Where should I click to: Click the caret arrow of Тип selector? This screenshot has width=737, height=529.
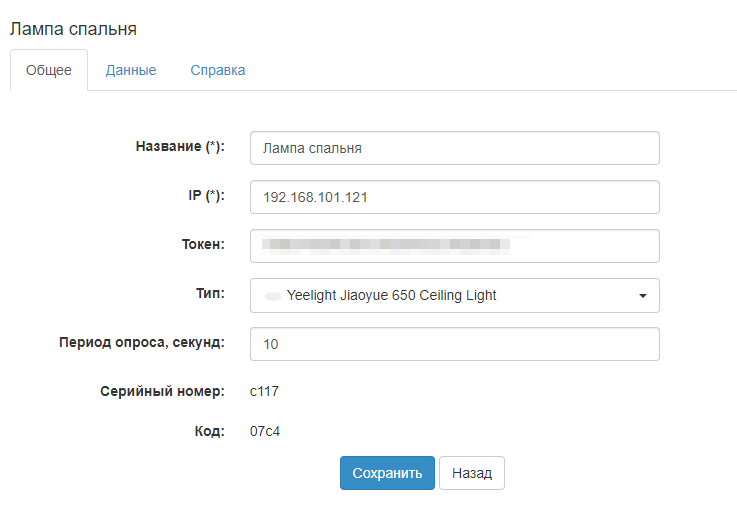pyautogui.click(x=642, y=296)
